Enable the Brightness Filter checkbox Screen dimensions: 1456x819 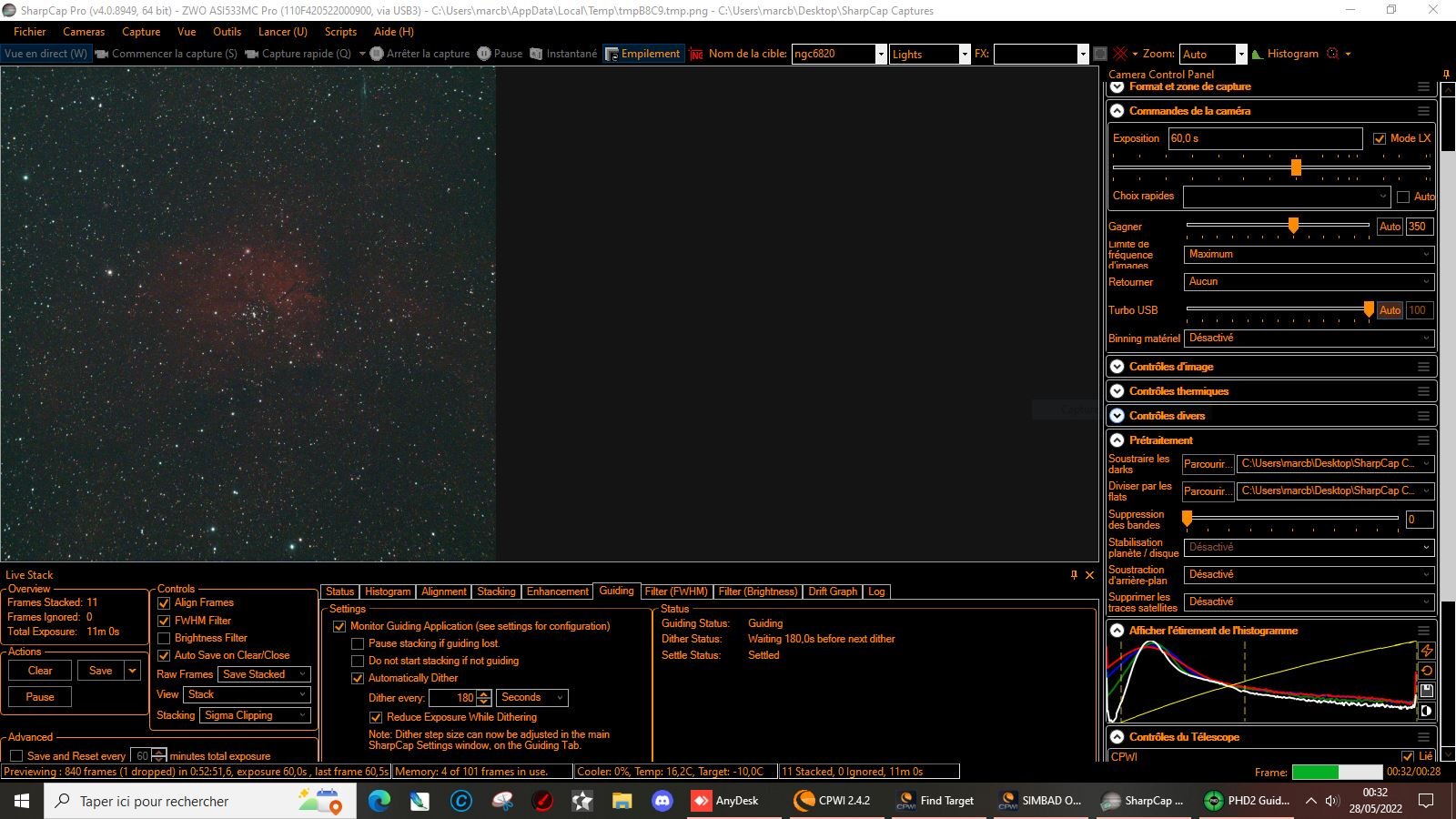pyautogui.click(x=164, y=638)
